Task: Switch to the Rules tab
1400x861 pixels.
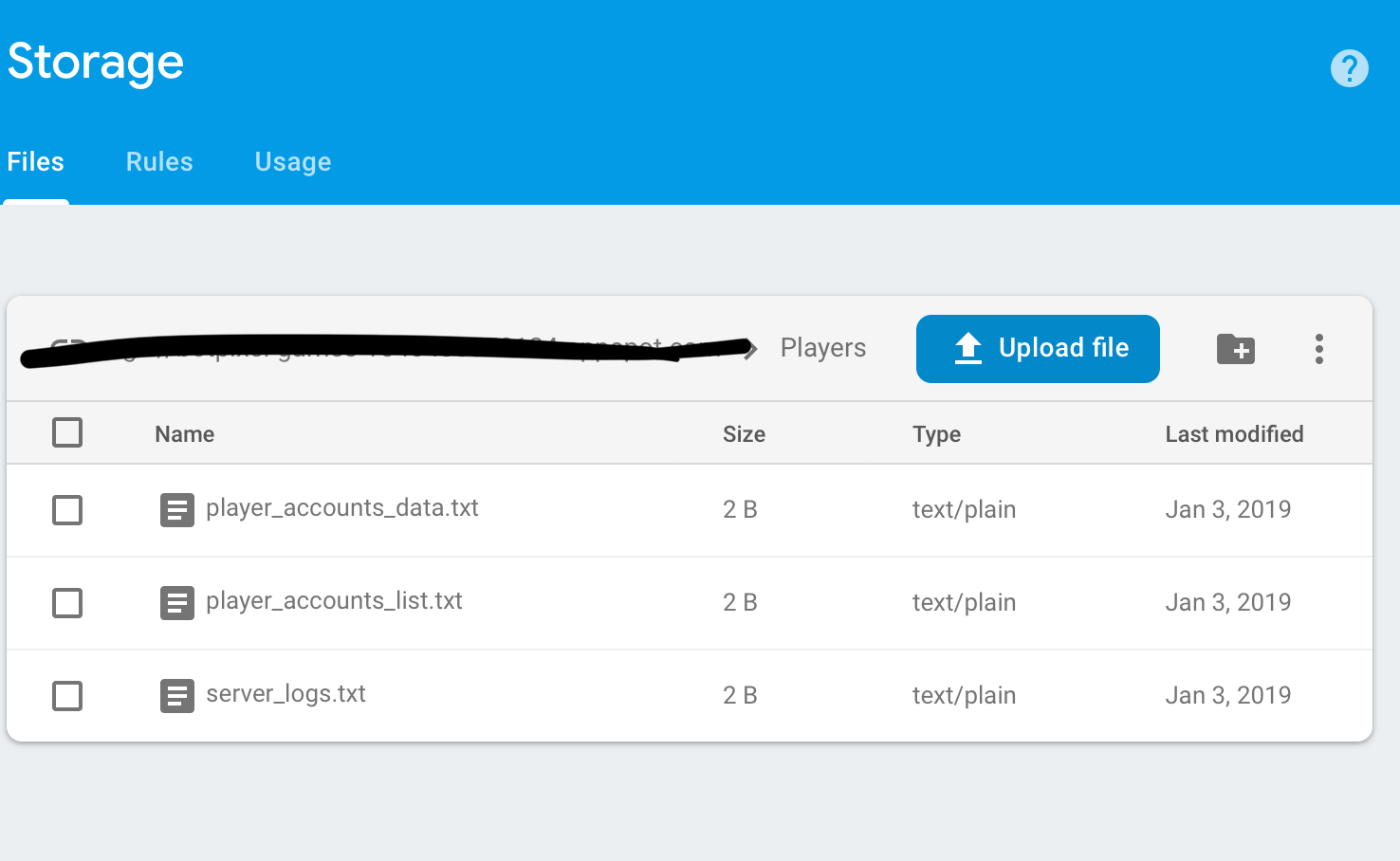Action: (x=159, y=162)
